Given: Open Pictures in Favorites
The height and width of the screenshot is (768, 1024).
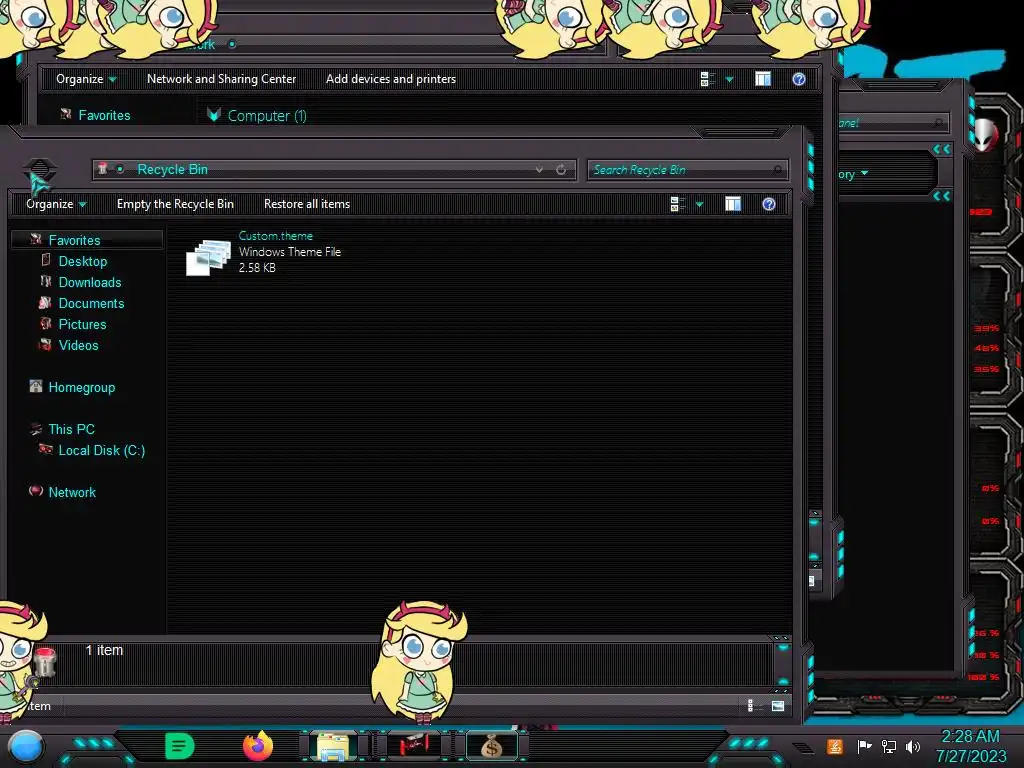Looking at the screenshot, I should (82, 324).
